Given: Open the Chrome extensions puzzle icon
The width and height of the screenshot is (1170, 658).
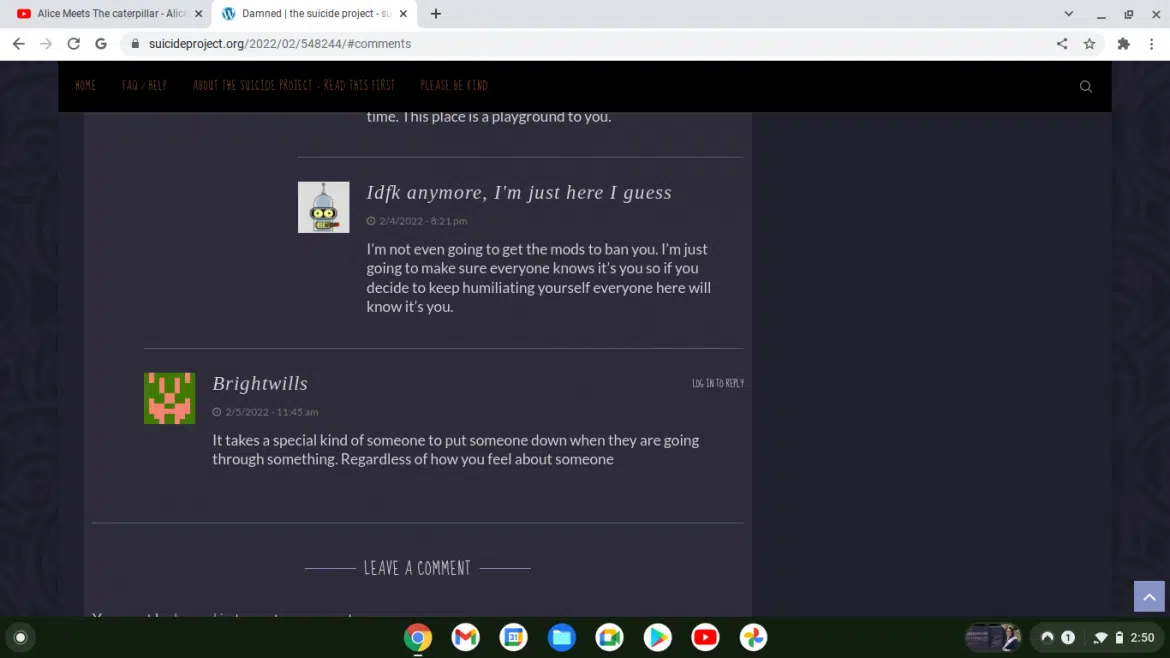Looking at the screenshot, I should click(x=1123, y=44).
